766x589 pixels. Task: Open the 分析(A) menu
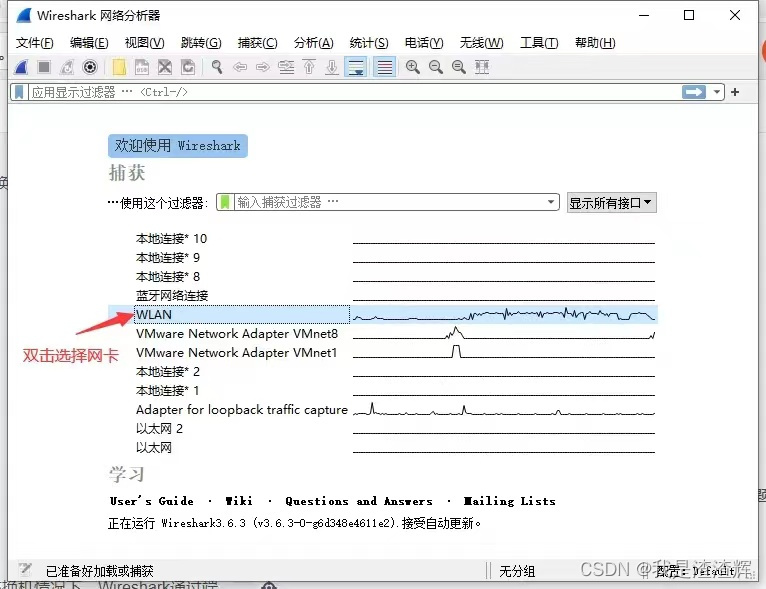point(314,43)
